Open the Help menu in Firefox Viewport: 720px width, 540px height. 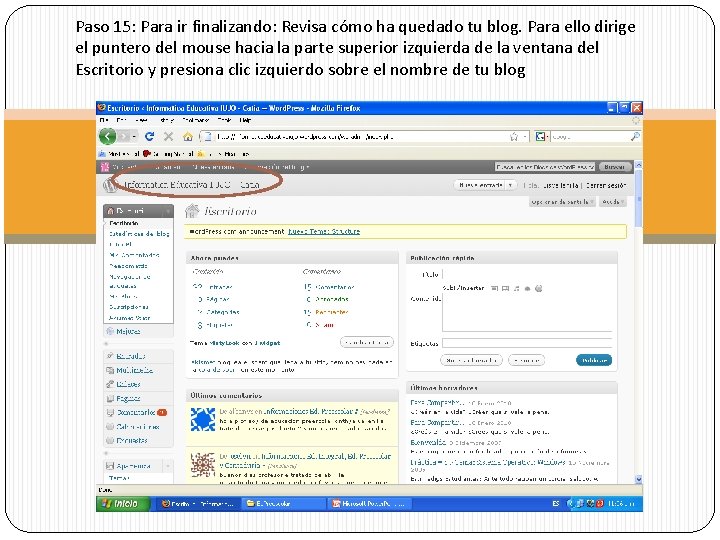pyautogui.click(x=245, y=120)
